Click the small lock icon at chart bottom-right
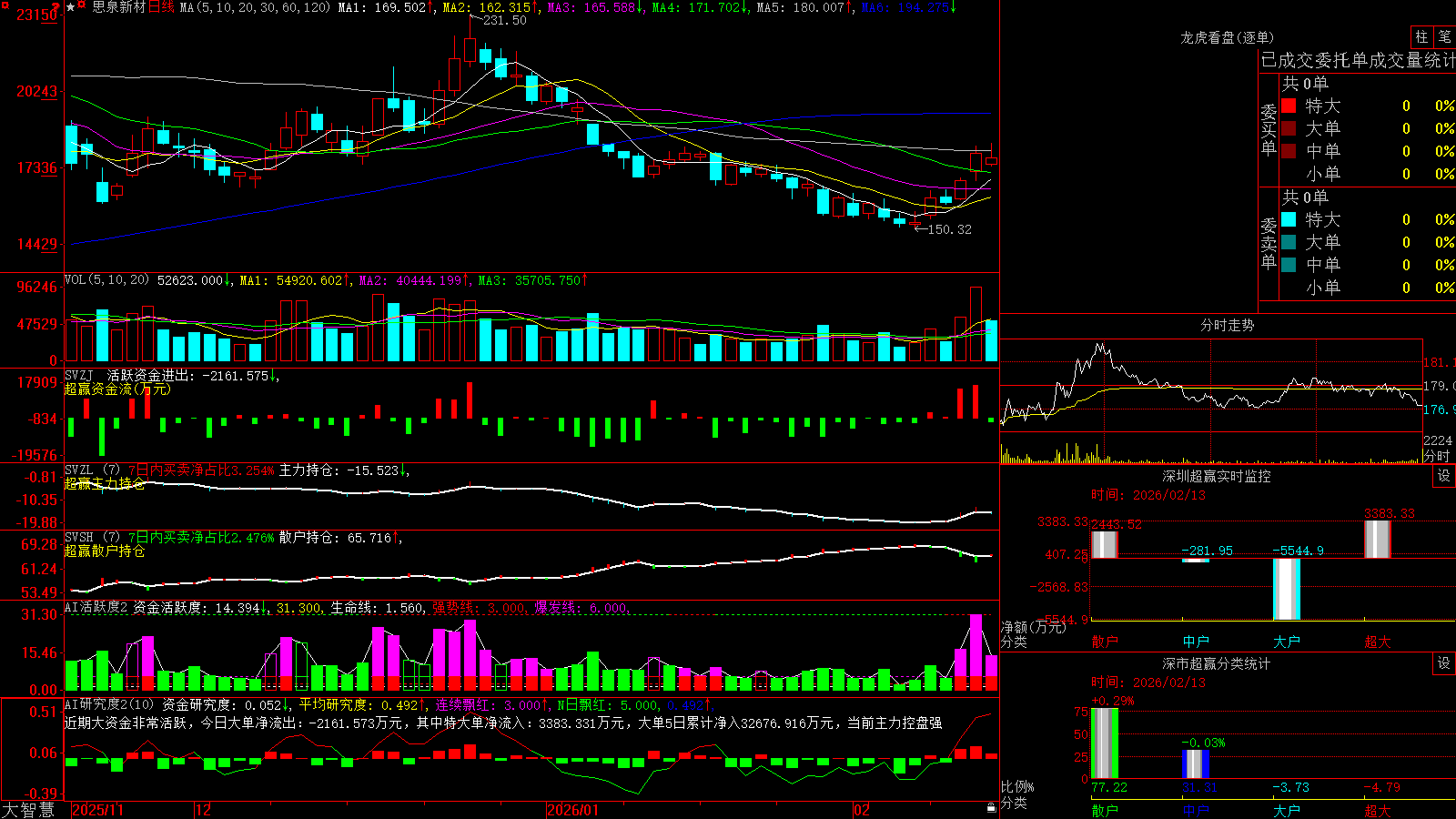 coord(992,807)
